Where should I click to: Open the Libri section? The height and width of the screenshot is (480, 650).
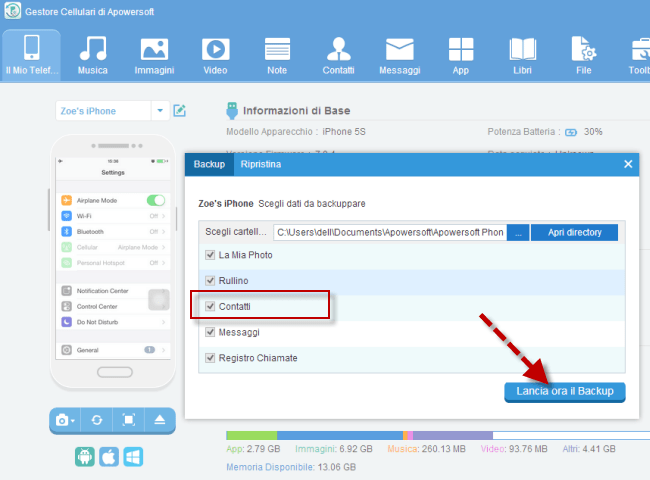click(x=521, y=54)
